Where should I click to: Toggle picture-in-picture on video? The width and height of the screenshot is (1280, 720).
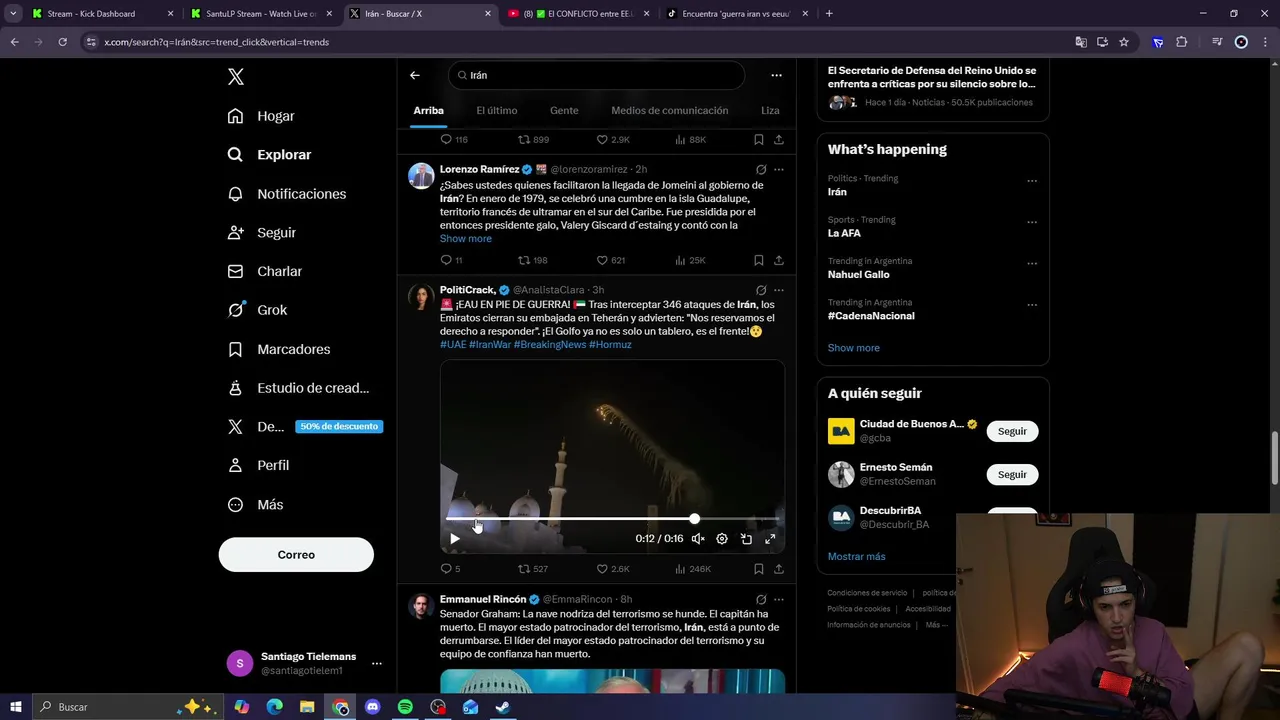(746, 539)
